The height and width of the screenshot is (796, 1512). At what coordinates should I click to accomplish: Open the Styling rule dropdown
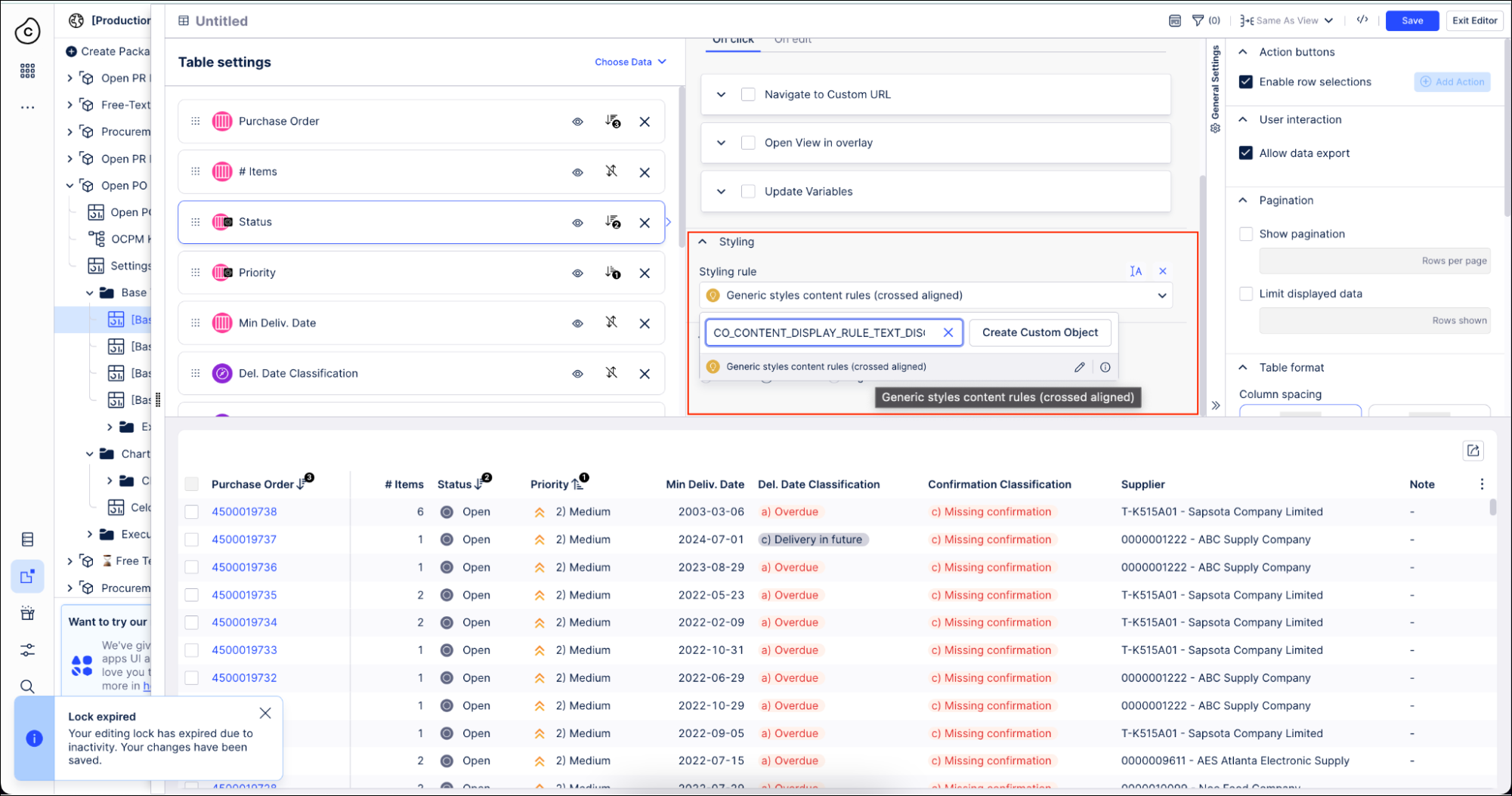(x=936, y=295)
